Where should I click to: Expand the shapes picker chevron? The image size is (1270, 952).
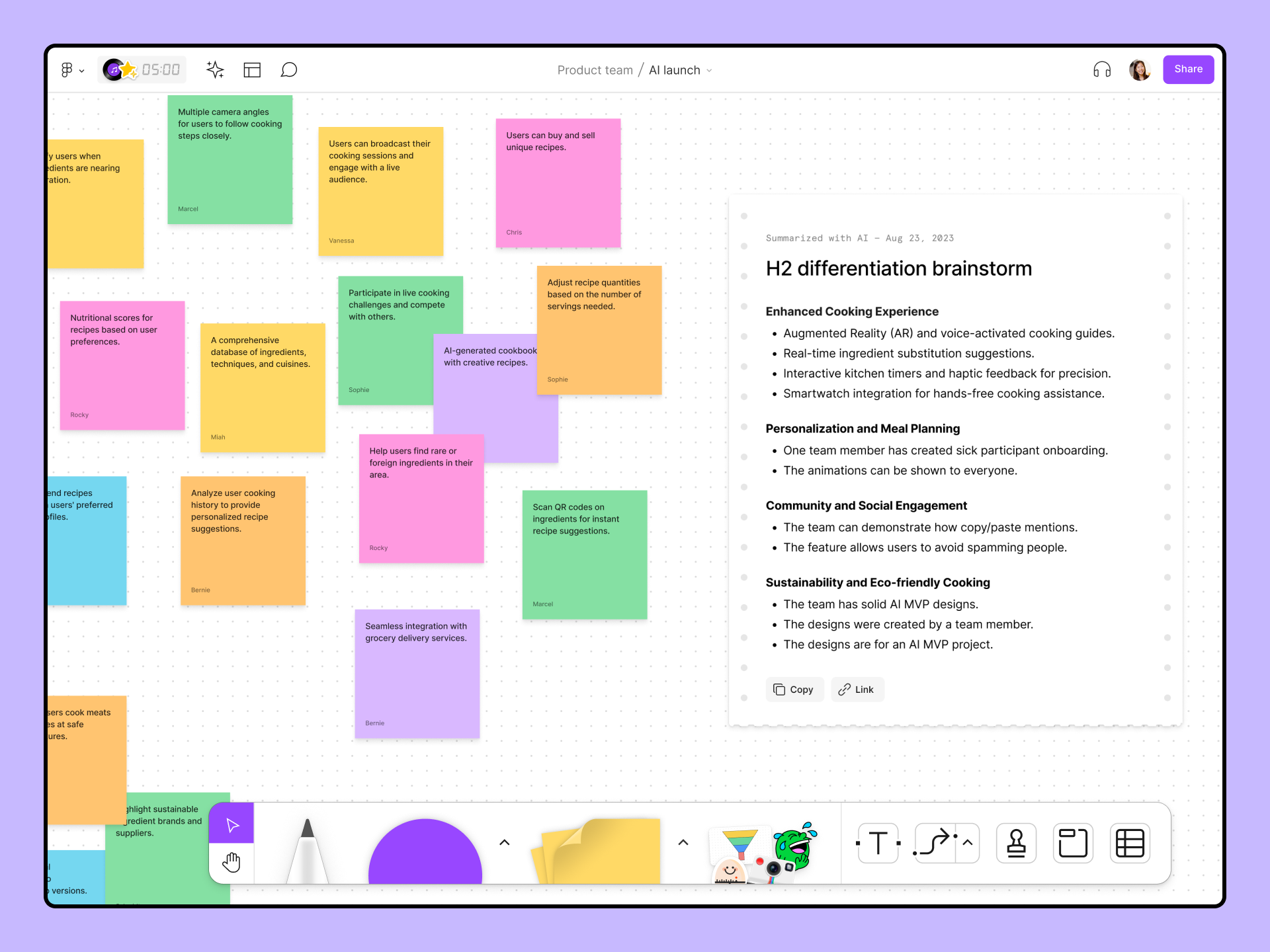[504, 843]
